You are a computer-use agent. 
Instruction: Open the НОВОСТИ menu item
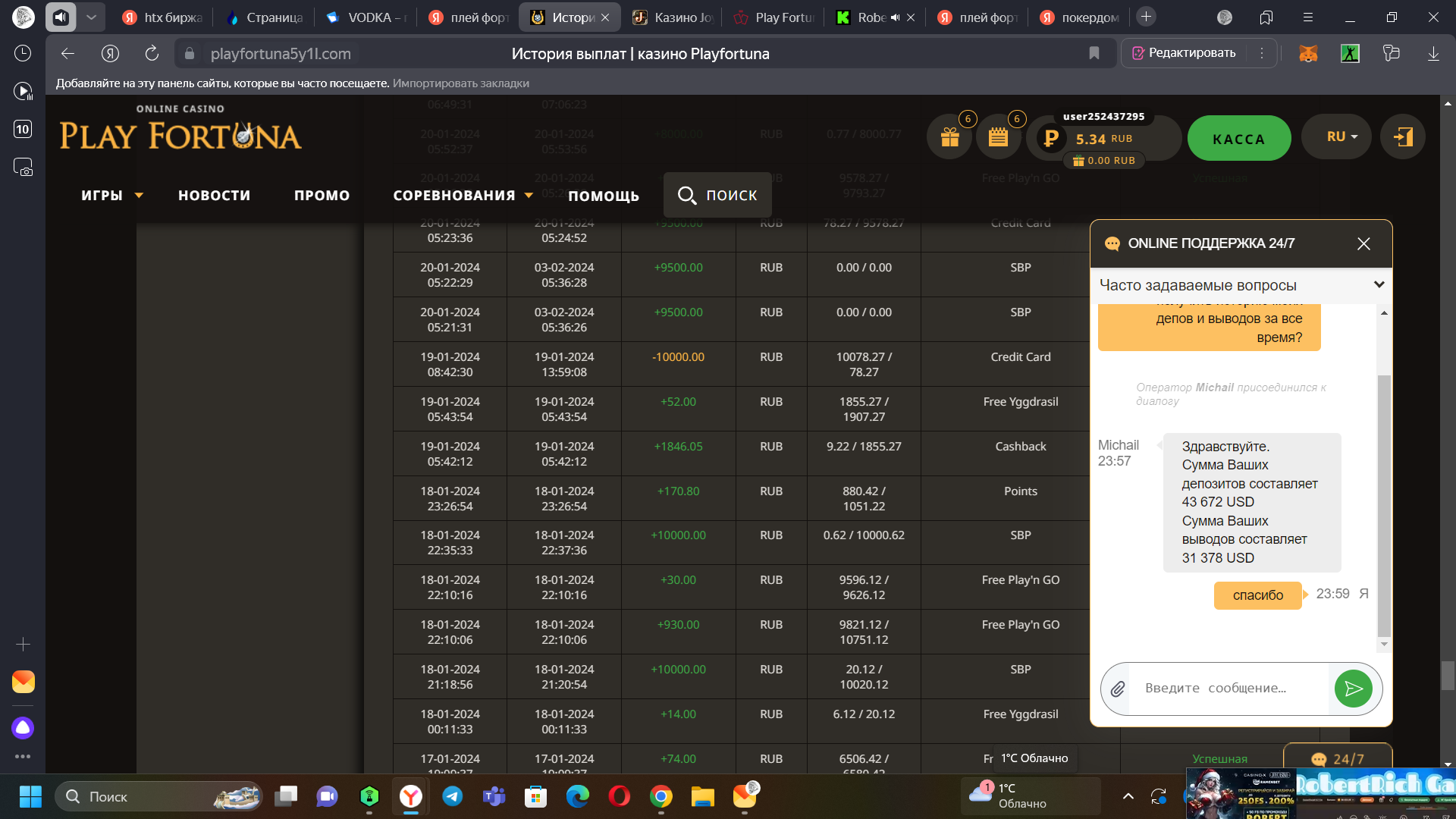tap(214, 196)
